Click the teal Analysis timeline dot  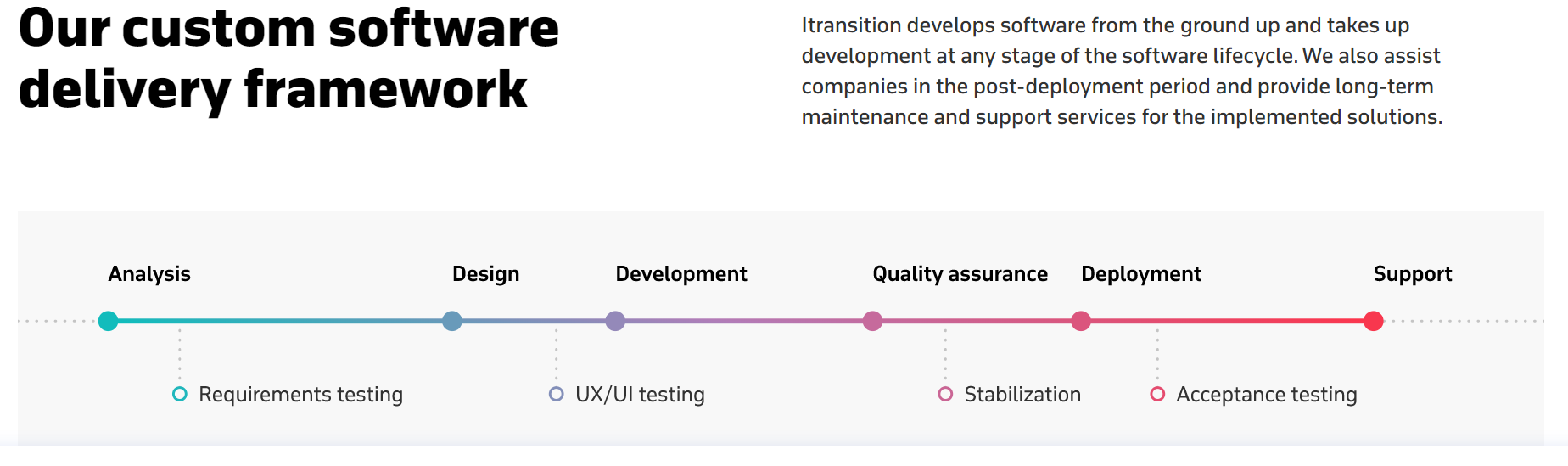coord(108,321)
